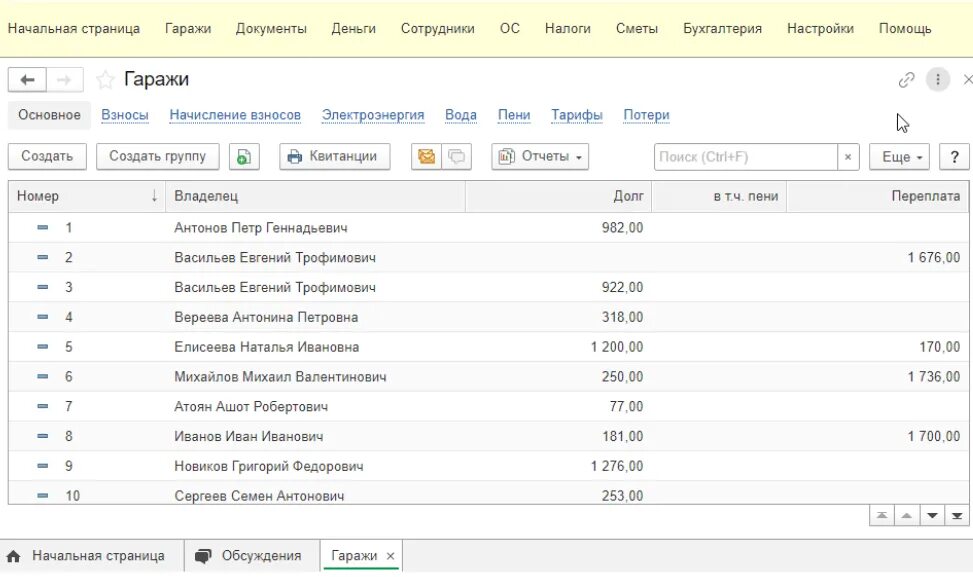Open the Сметы menu
The width and height of the screenshot is (973, 577).
(637, 29)
